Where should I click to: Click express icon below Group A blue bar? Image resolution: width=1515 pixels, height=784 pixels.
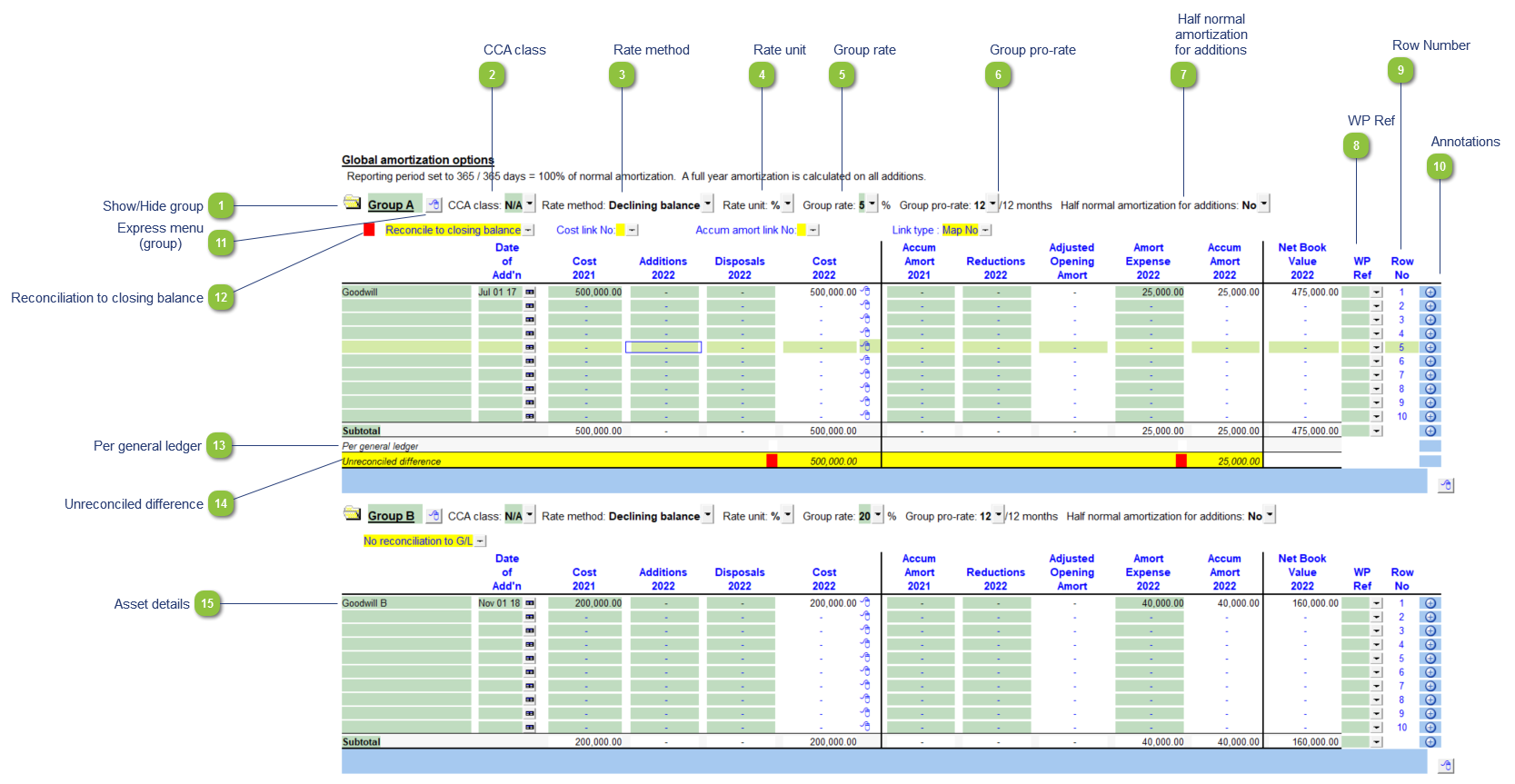pyautogui.click(x=1446, y=486)
